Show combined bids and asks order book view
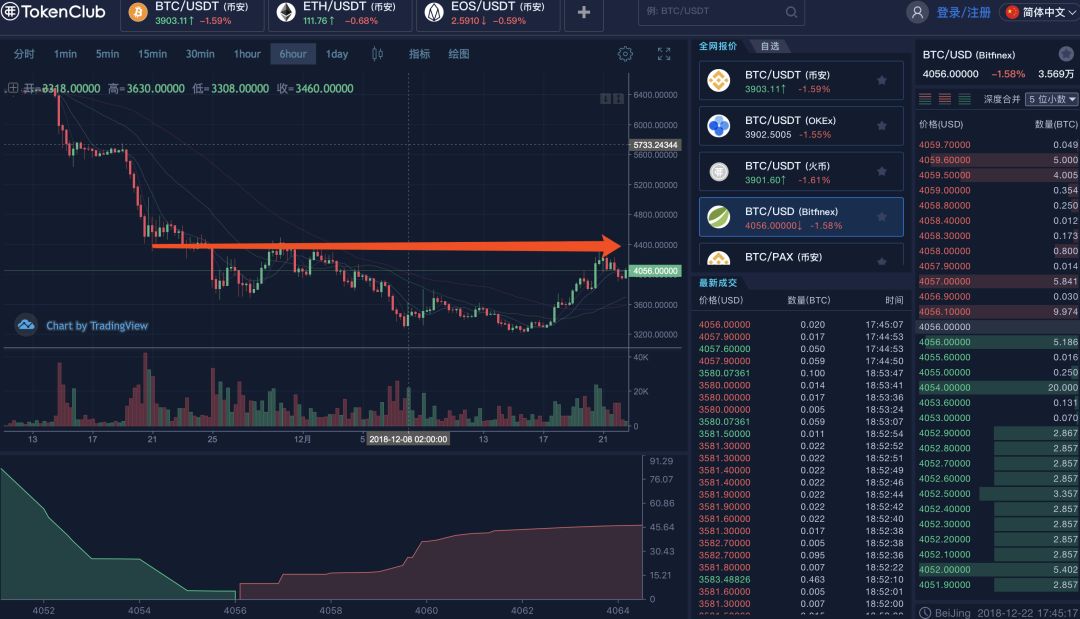The image size is (1080, 619). point(925,99)
